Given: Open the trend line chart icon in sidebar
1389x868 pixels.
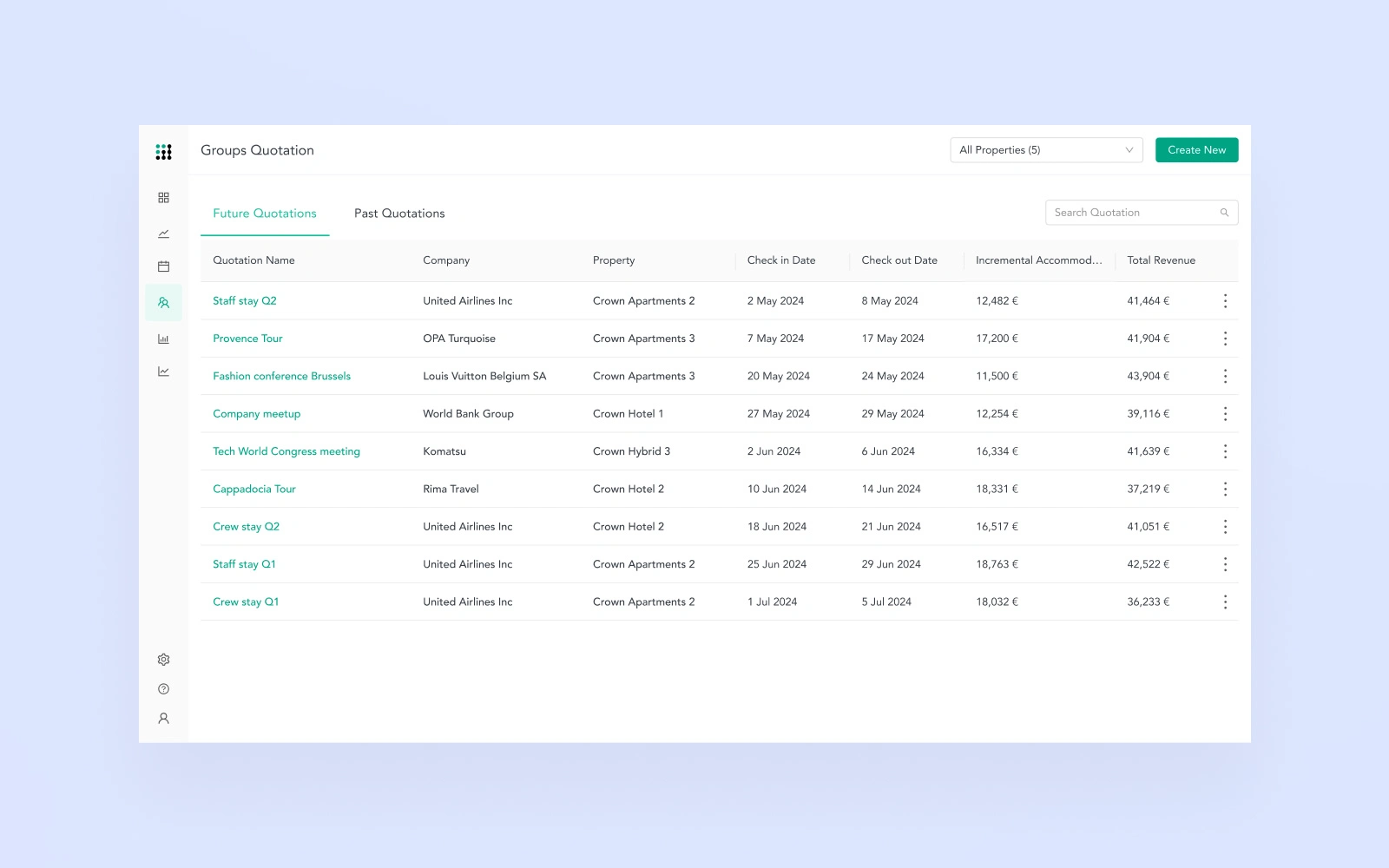Looking at the screenshot, I should click(x=163, y=233).
